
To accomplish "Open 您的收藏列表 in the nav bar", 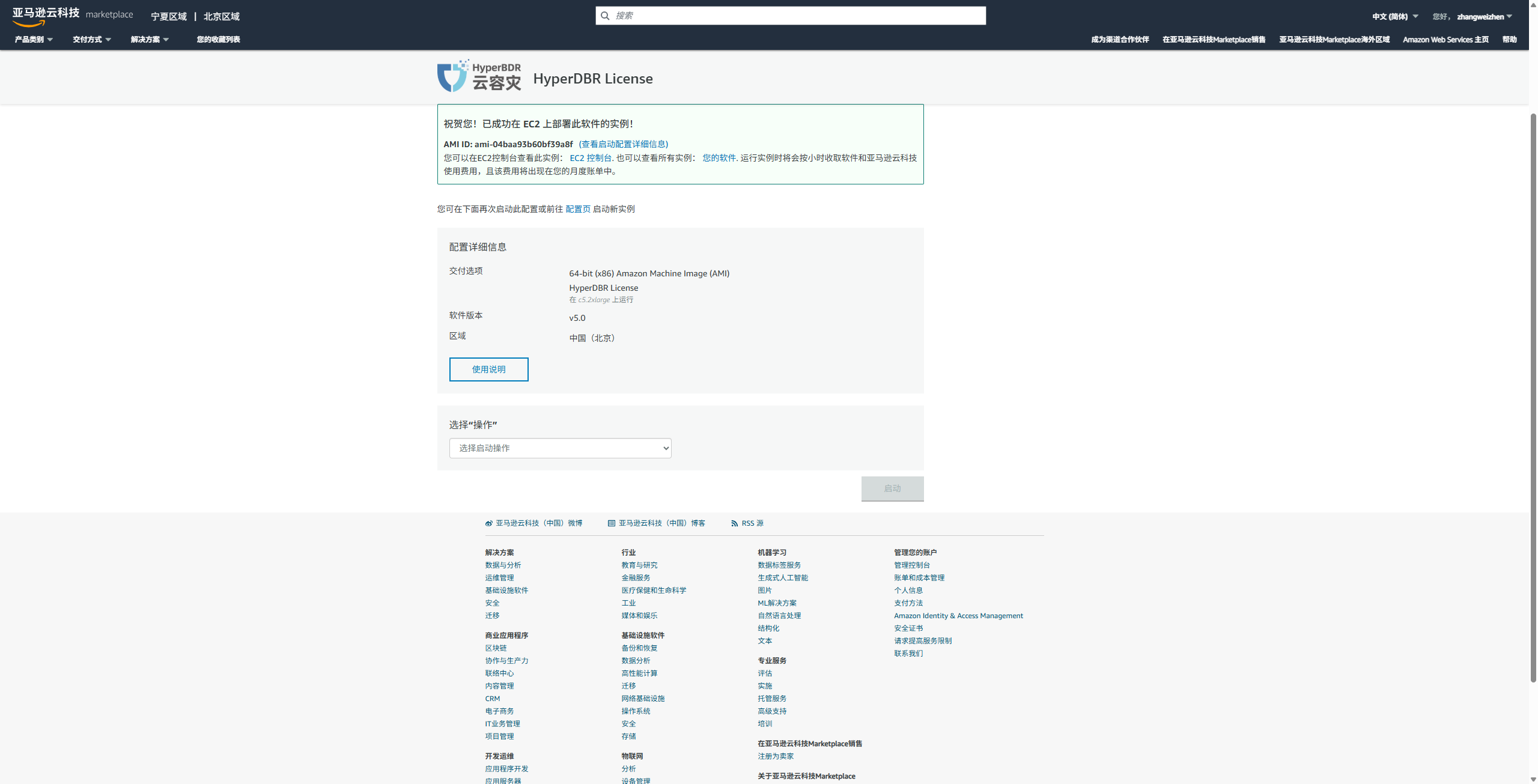I will coord(218,40).
